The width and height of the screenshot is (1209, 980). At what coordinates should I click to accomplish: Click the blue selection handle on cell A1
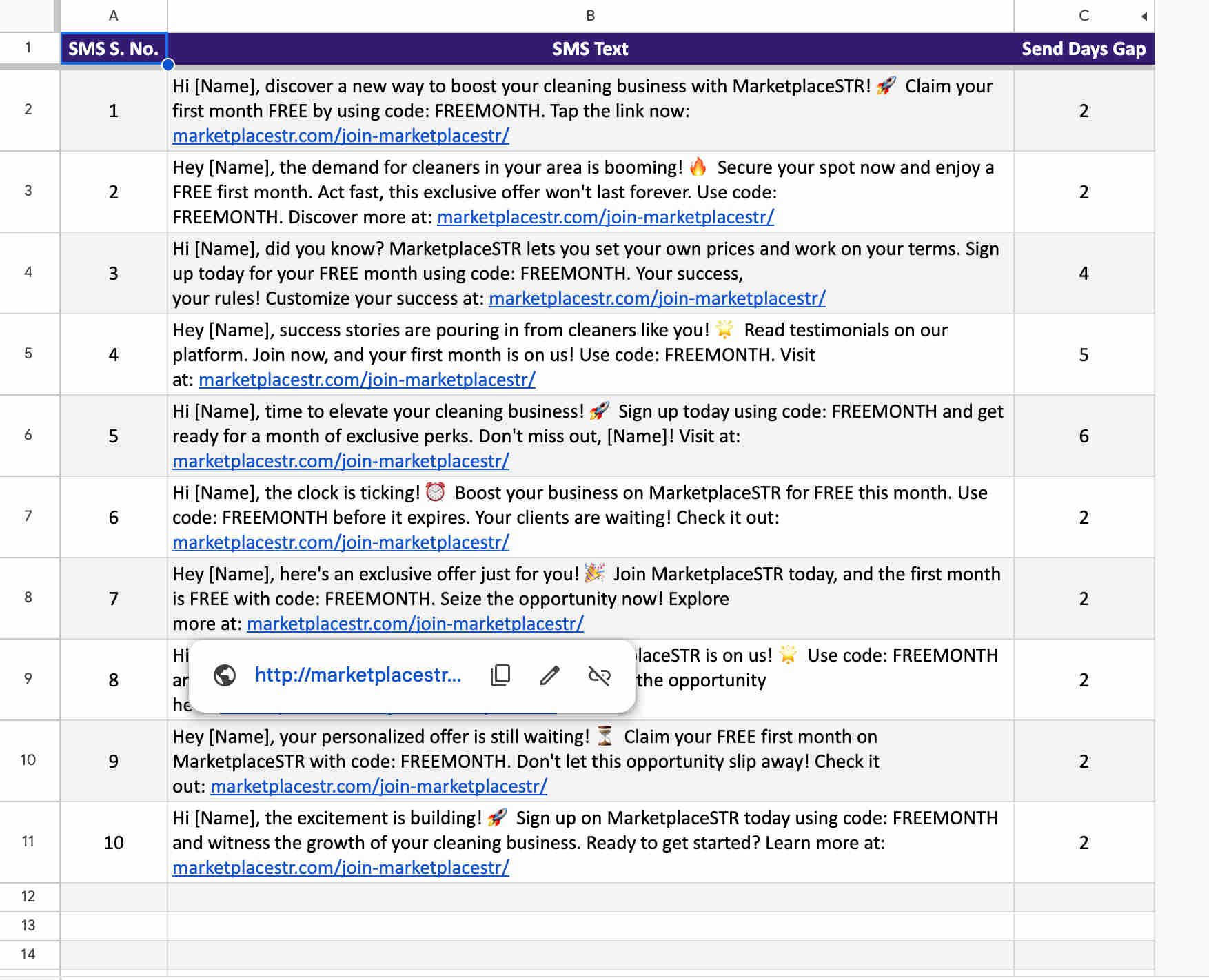click(x=167, y=65)
